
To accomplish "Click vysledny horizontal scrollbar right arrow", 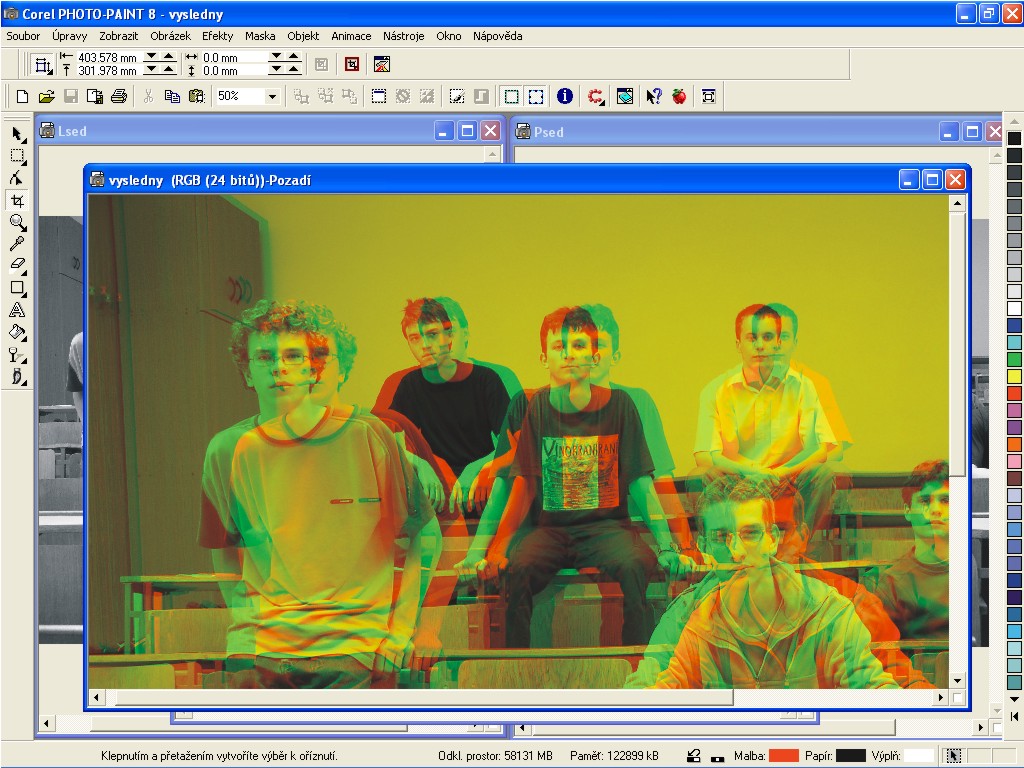I will pyautogui.click(x=940, y=697).
